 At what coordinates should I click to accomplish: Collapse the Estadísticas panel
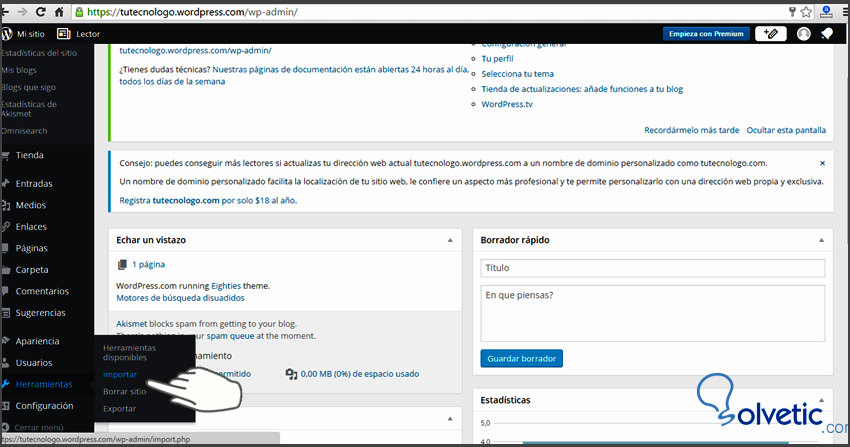(x=821, y=400)
